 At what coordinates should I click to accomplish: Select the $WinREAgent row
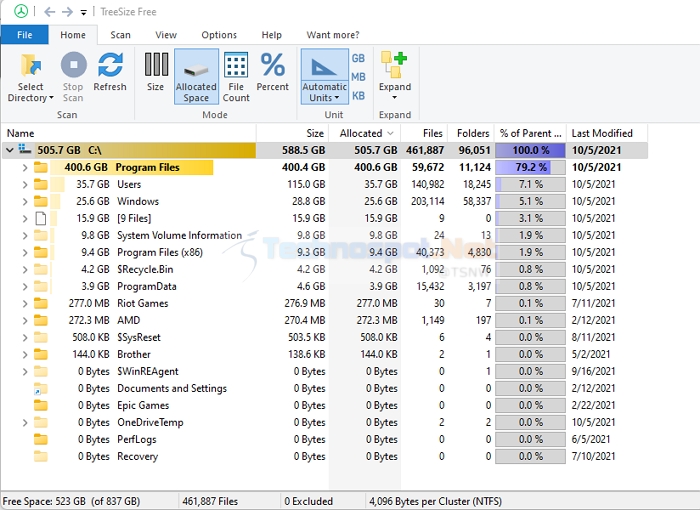(x=325, y=372)
